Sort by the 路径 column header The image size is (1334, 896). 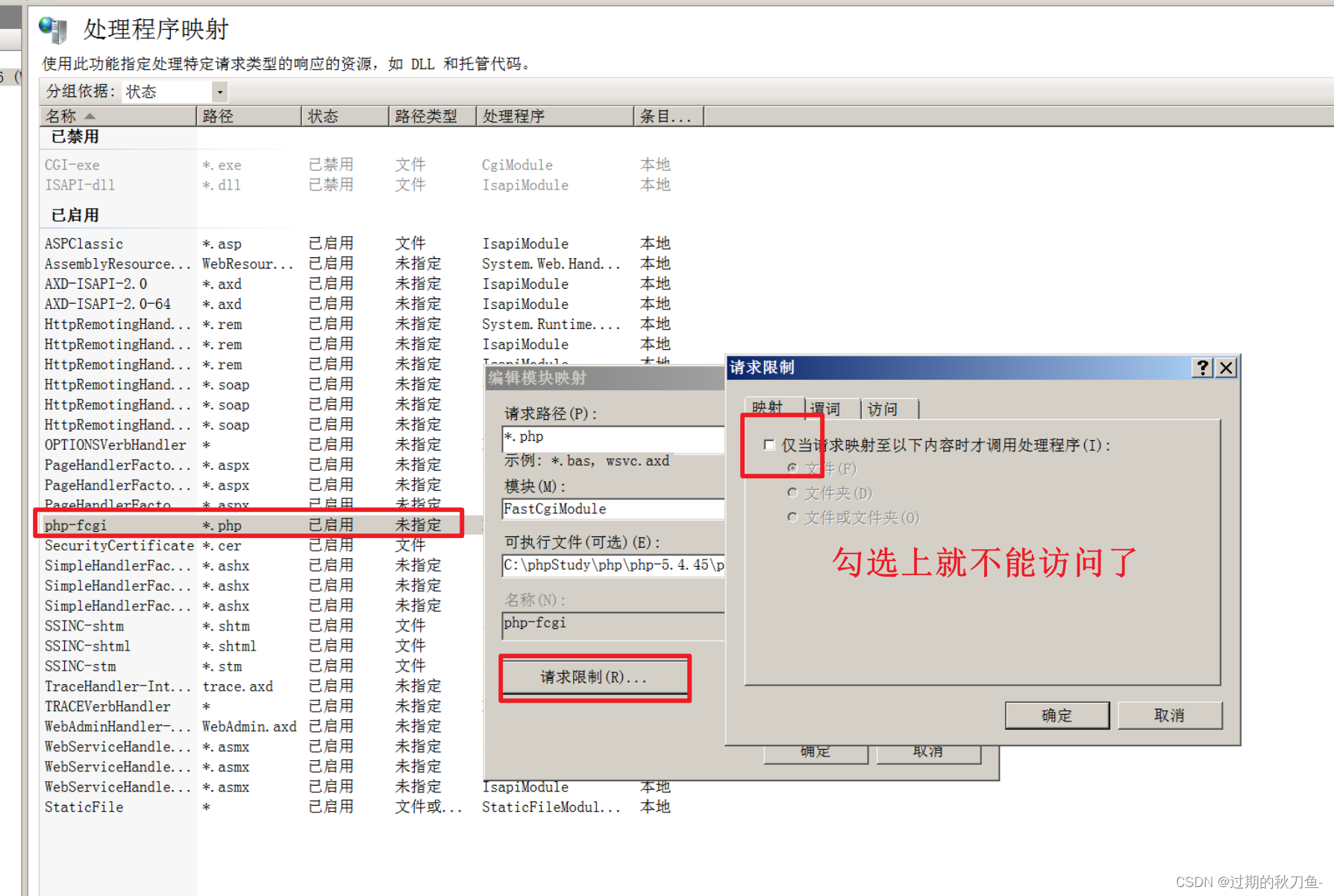pos(249,116)
